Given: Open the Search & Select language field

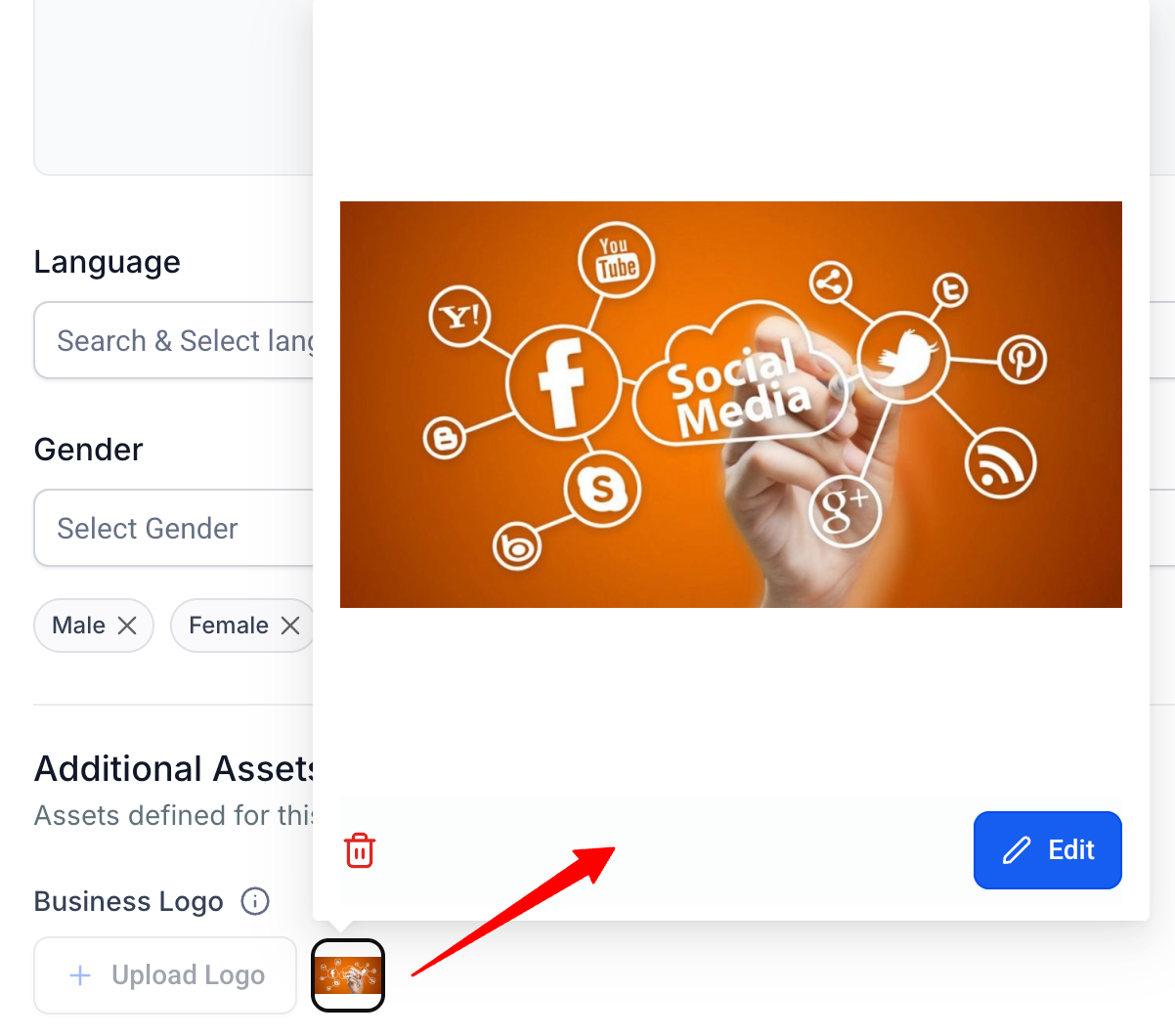Looking at the screenshot, I should (174, 340).
